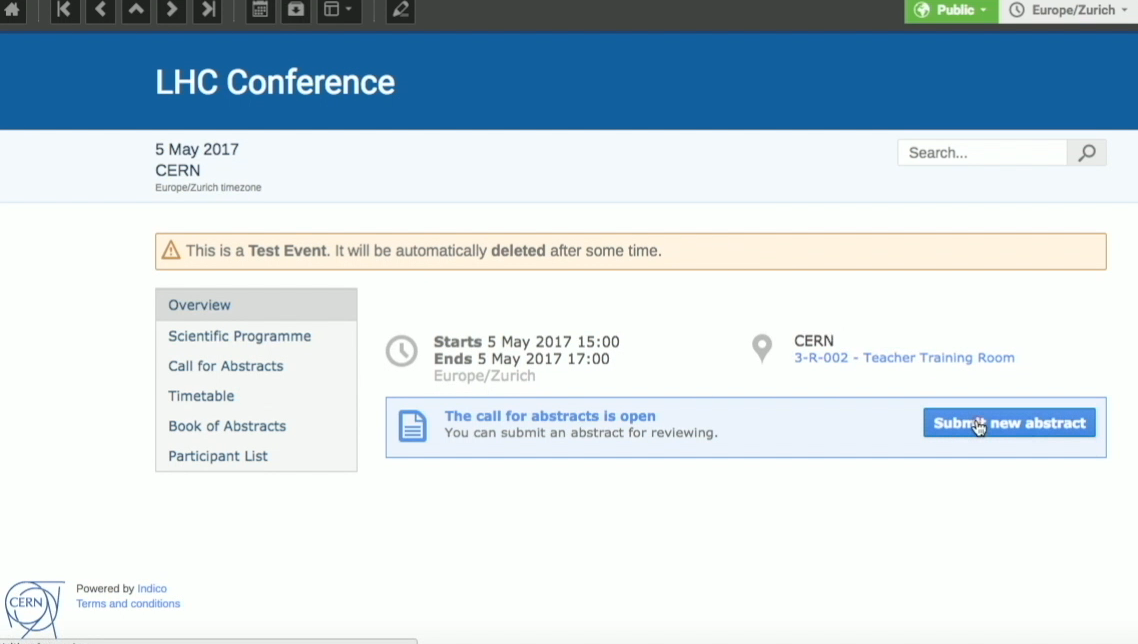Click 'You can submit an abstract for reviewing.' text

coord(581,433)
